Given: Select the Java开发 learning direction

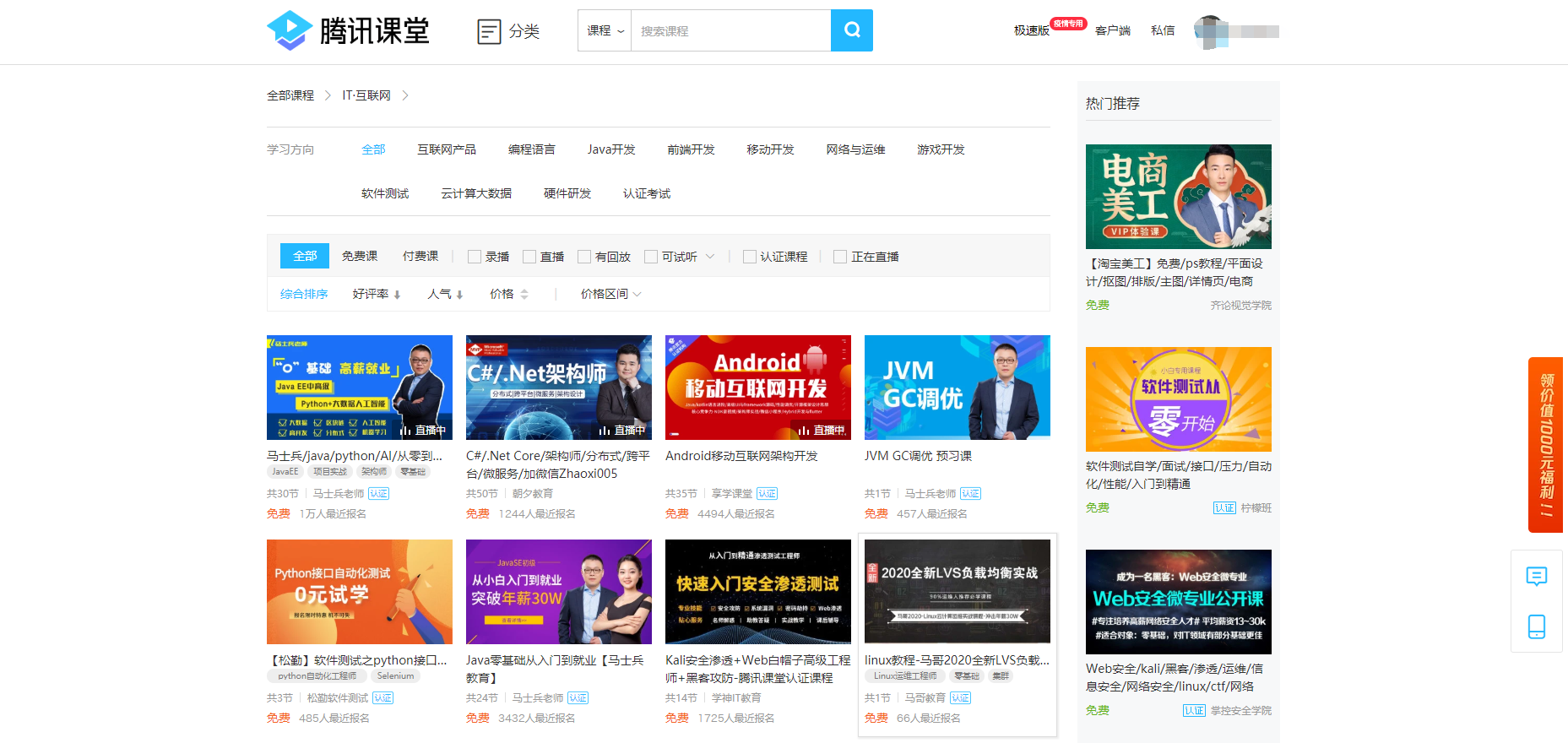Looking at the screenshot, I should (x=611, y=149).
